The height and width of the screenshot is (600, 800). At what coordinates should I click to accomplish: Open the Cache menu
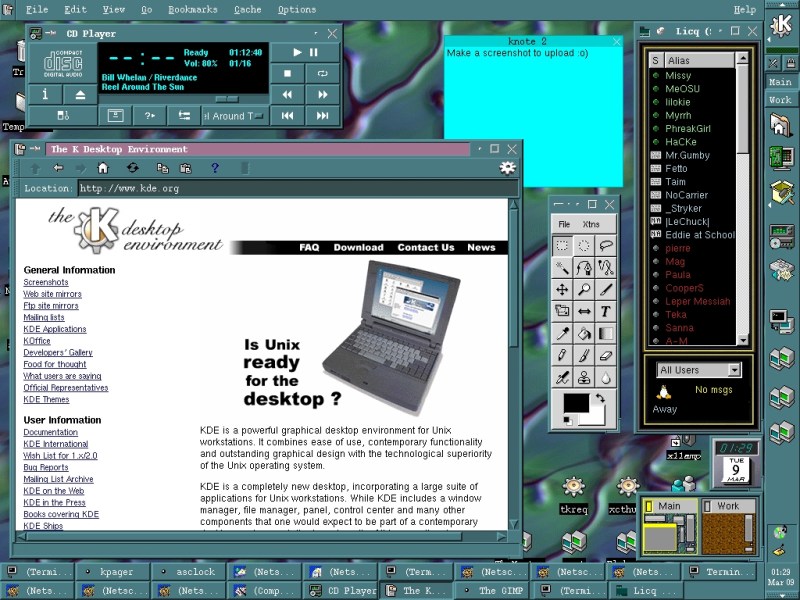(247, 9)
